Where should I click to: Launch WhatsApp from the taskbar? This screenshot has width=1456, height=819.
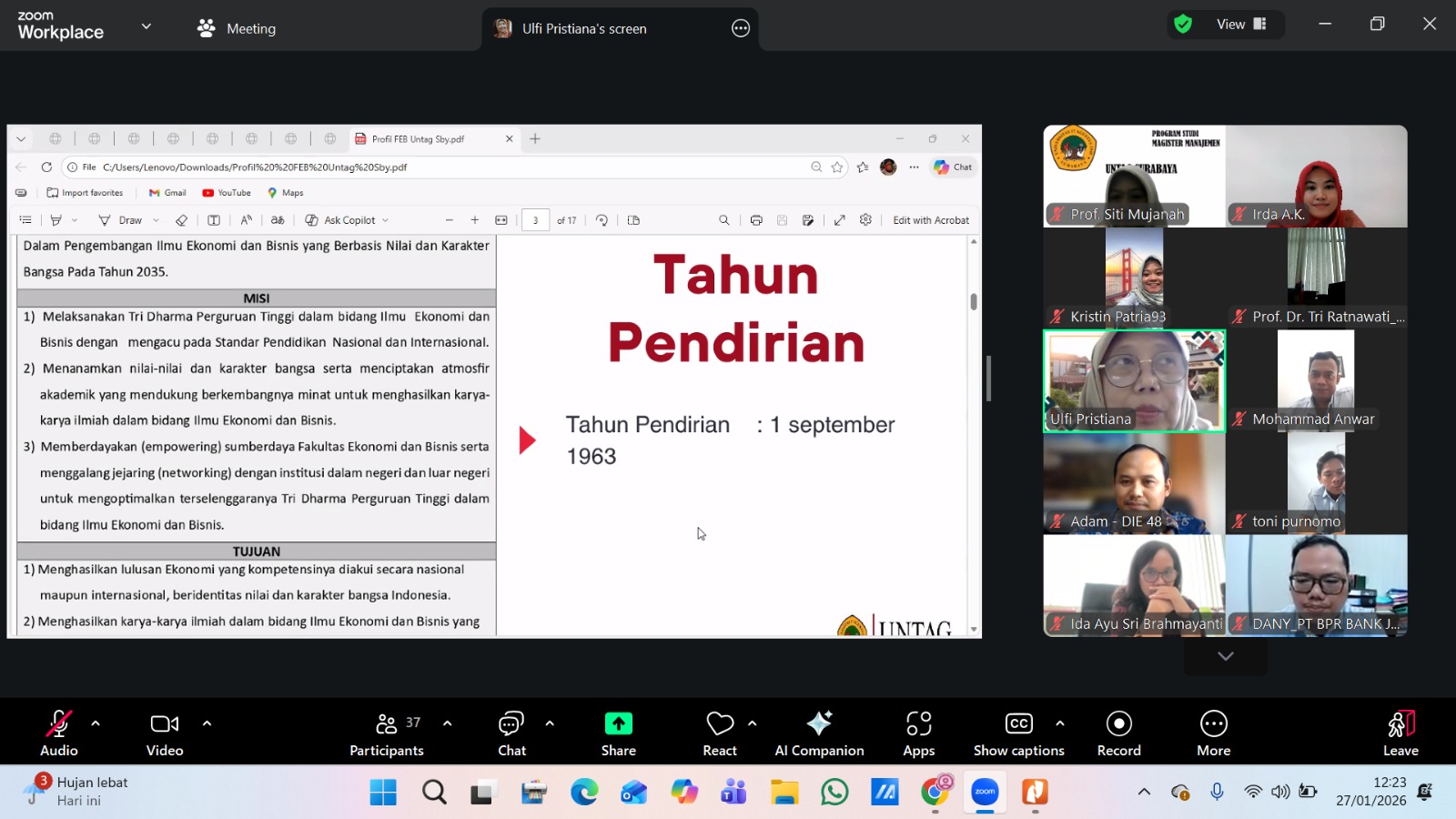click(834, 792)
